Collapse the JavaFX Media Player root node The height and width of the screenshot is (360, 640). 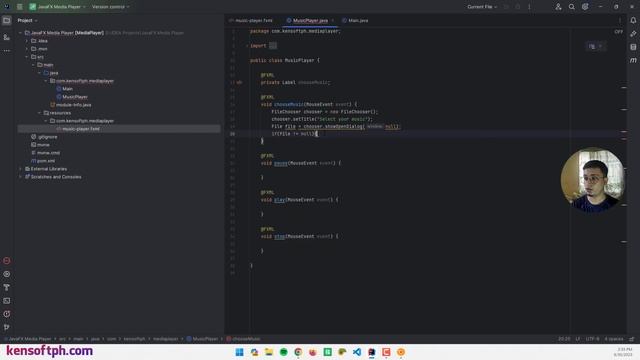20,33
